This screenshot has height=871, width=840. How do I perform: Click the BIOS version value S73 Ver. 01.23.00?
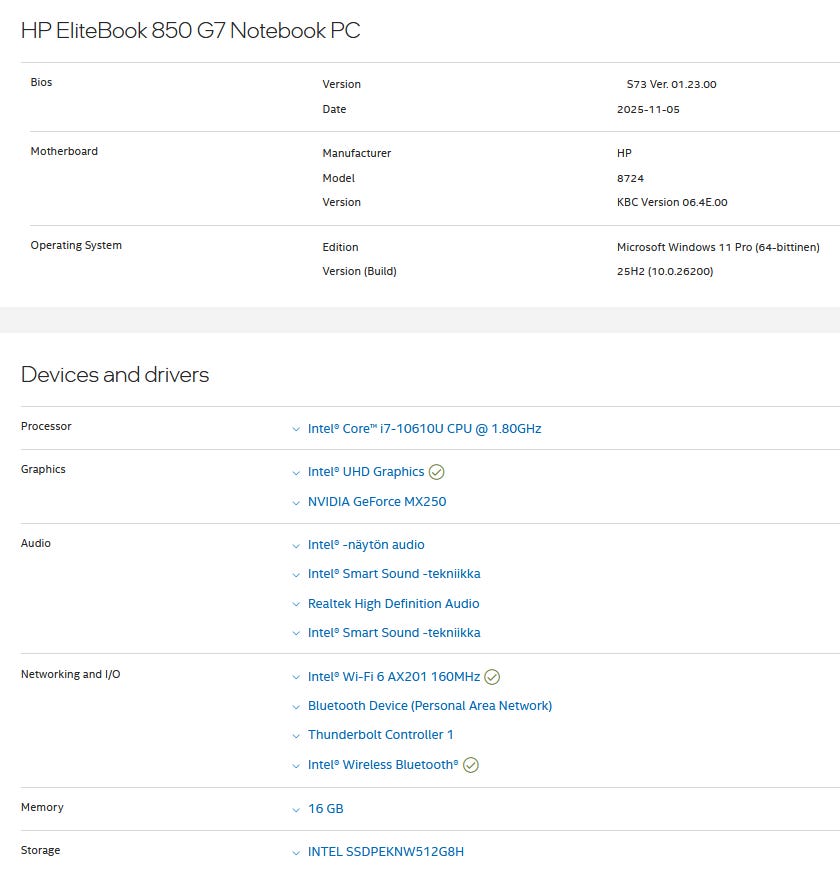(x=671, y=85)
